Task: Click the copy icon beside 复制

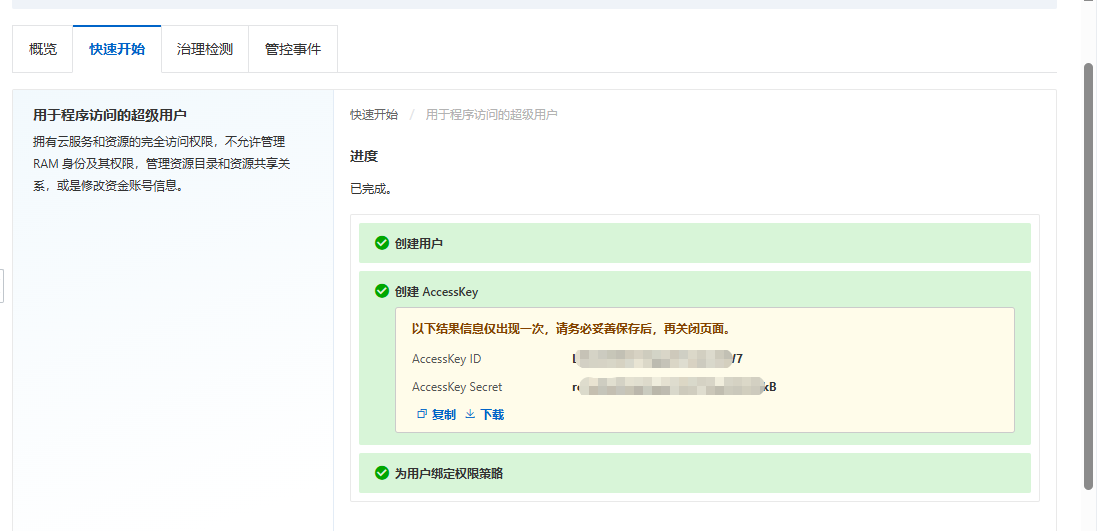Action: (422, 414)
